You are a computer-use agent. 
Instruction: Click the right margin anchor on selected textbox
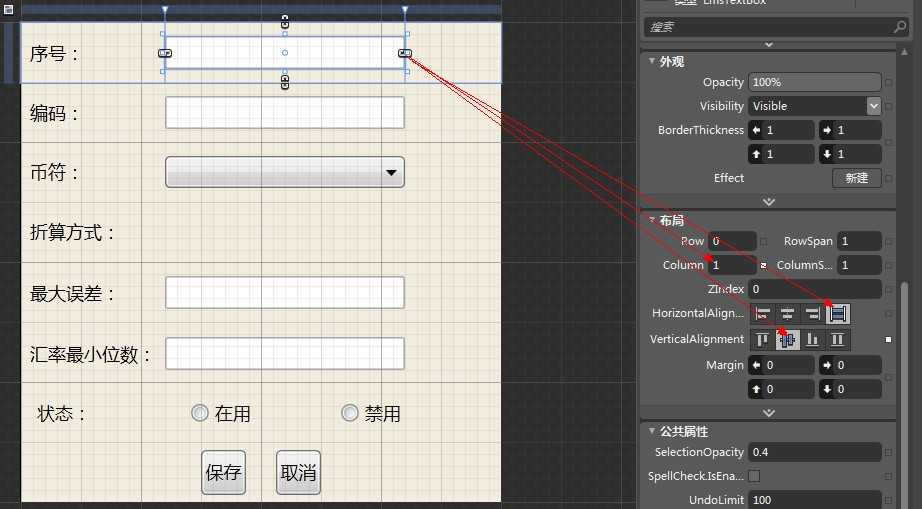(x=405, y=53)
